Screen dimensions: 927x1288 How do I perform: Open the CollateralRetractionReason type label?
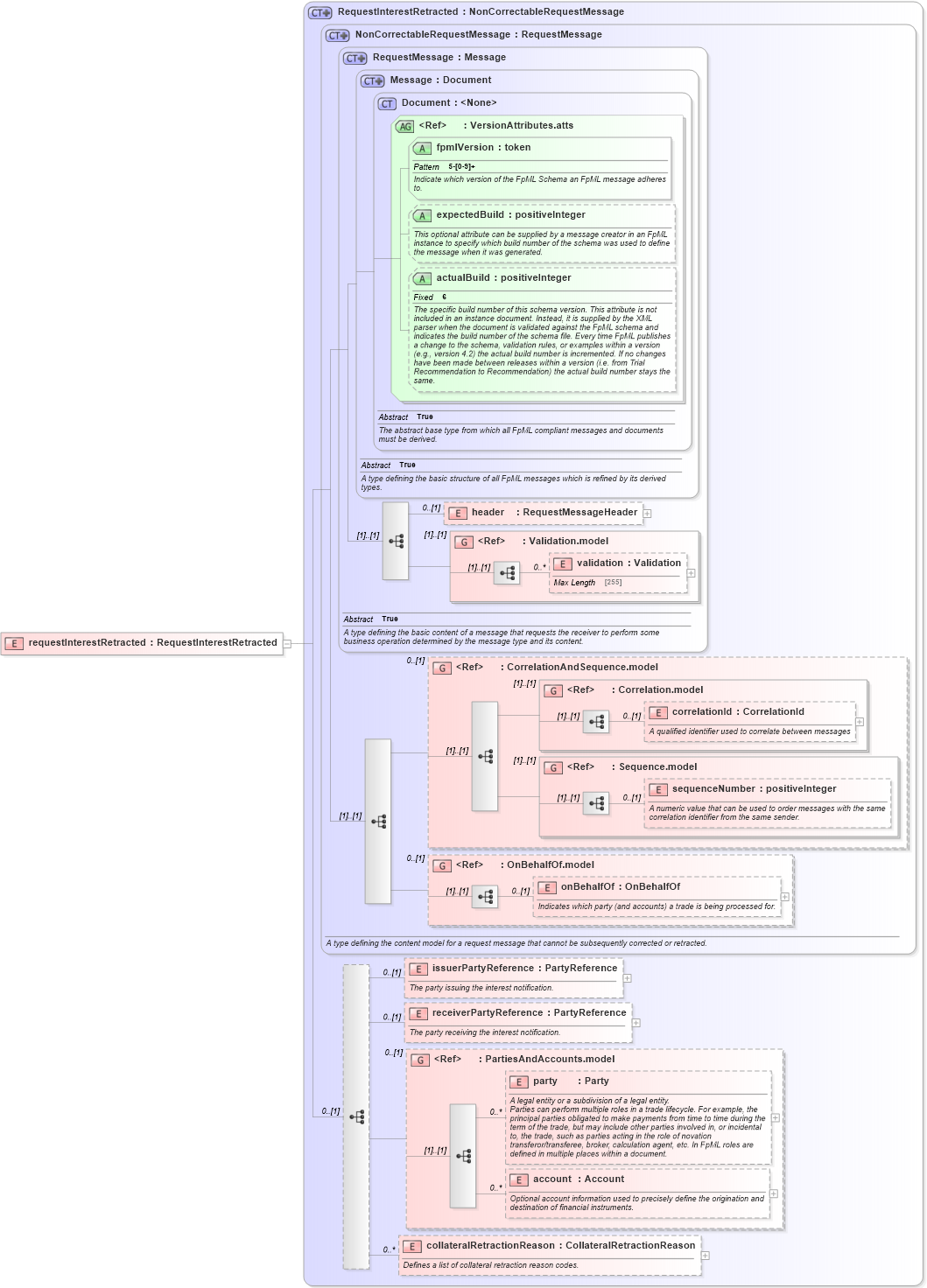click(630, 1246)
